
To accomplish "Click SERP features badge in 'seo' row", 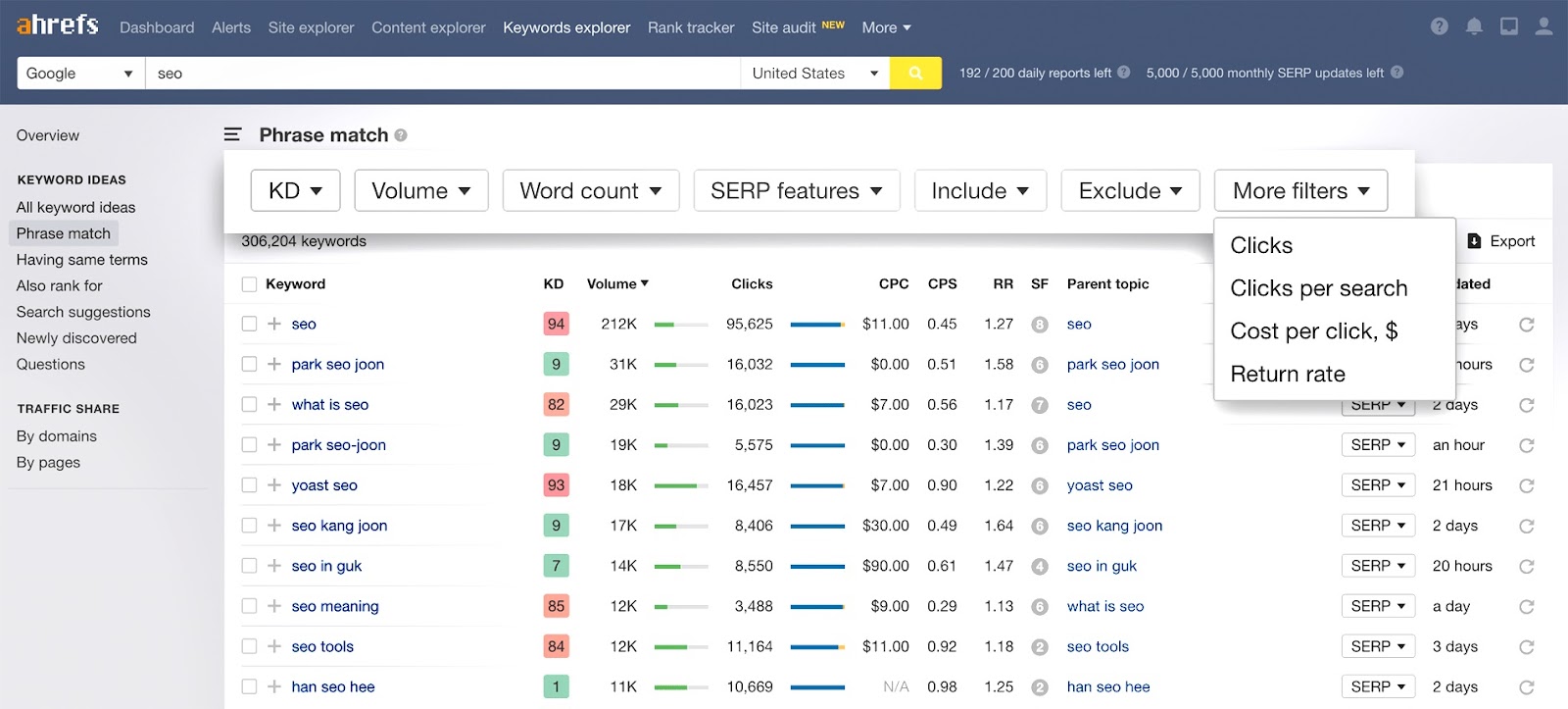I will [1040, 325].
